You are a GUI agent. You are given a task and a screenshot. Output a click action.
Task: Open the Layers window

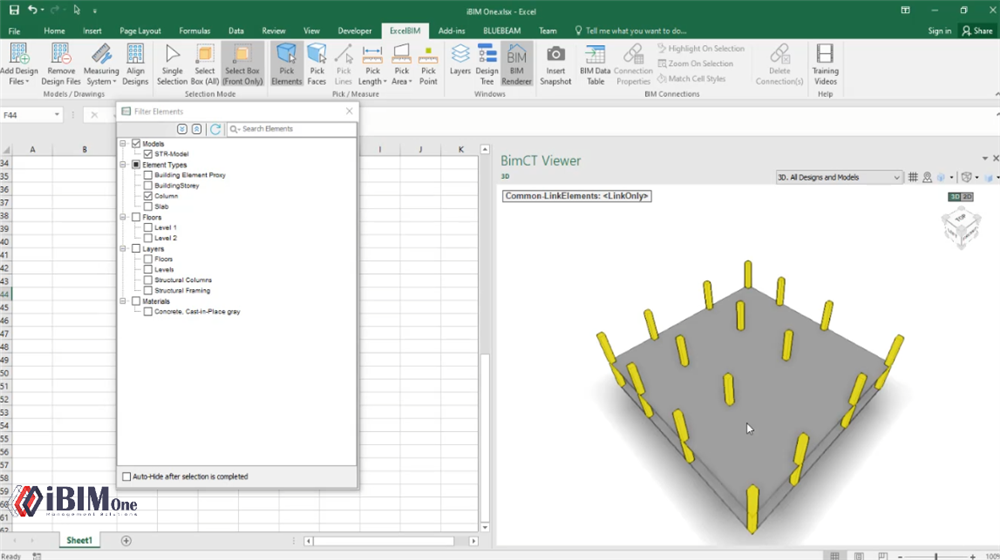(460, 61)
